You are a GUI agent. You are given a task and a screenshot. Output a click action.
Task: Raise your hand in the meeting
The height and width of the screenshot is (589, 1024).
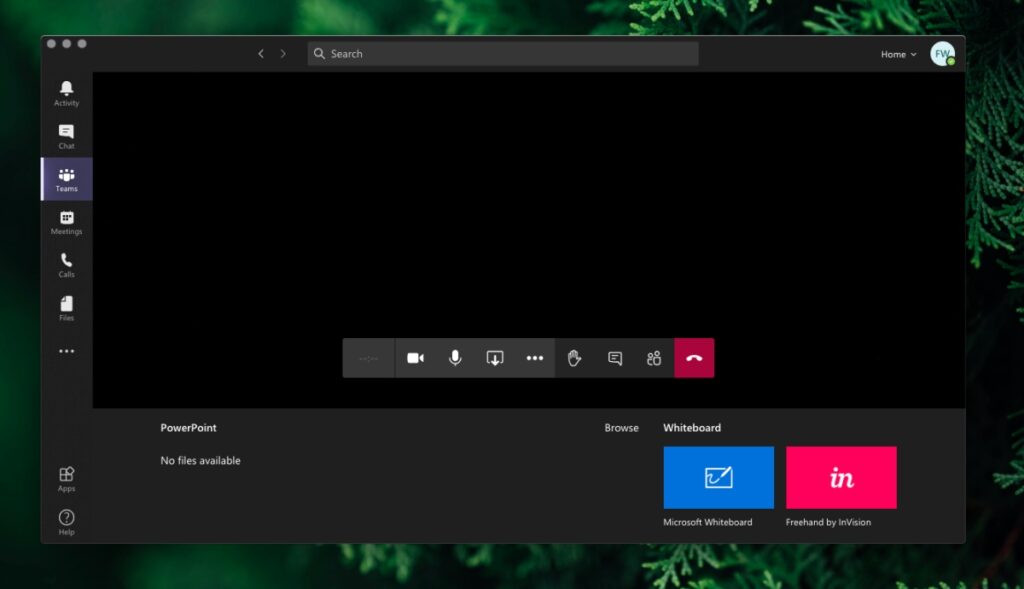point(574,358)
